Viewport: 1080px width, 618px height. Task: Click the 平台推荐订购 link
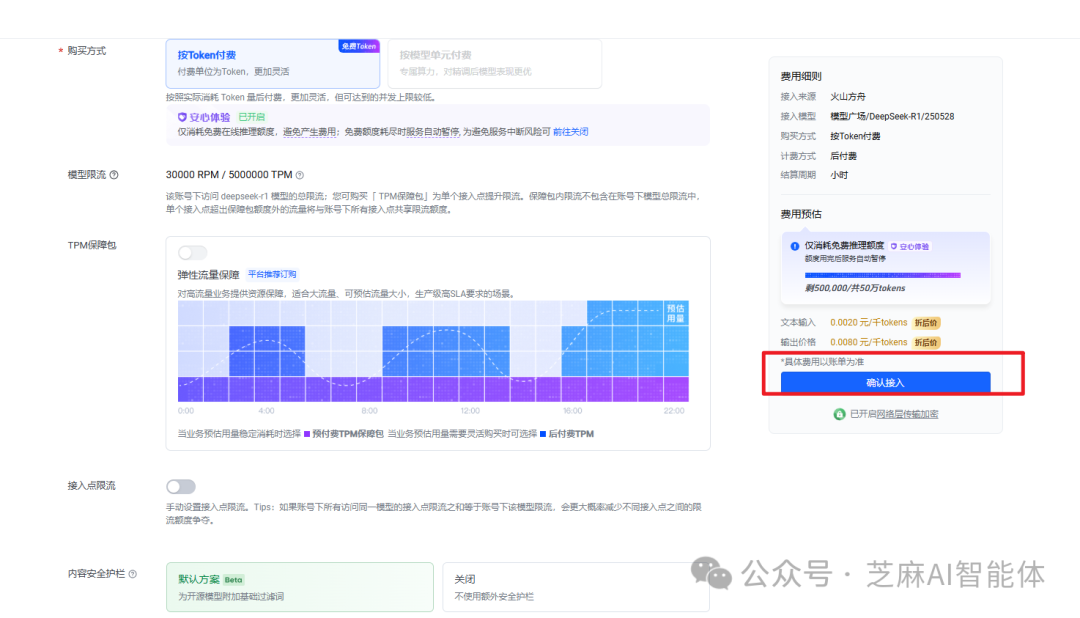tap(272, 273)
